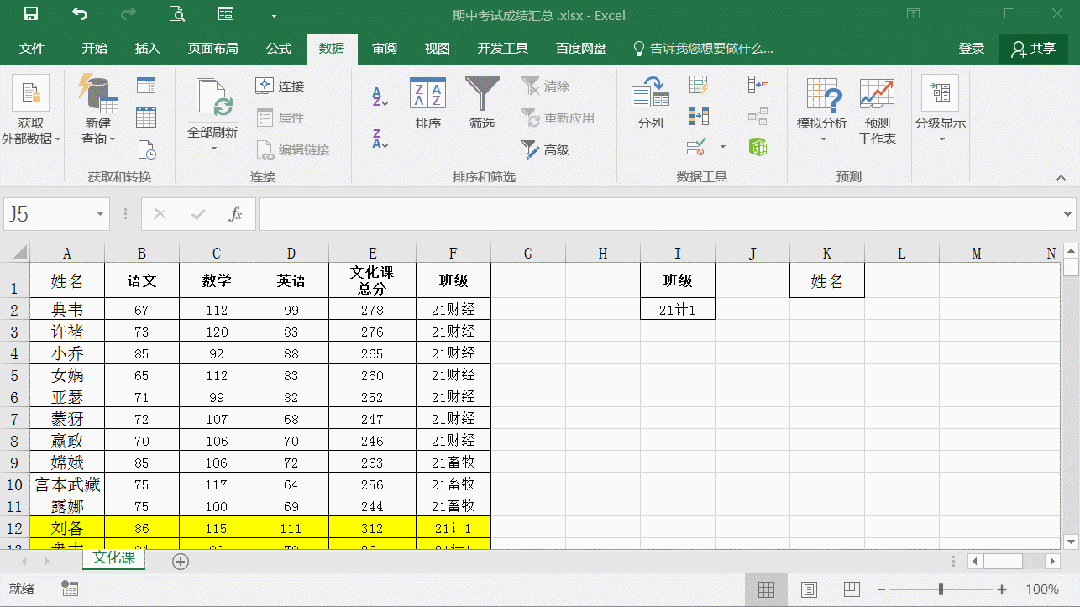This screenshot has width=1080, height=607.
Task: Switch to the 审阅 tab
Action: coord(384,49)
